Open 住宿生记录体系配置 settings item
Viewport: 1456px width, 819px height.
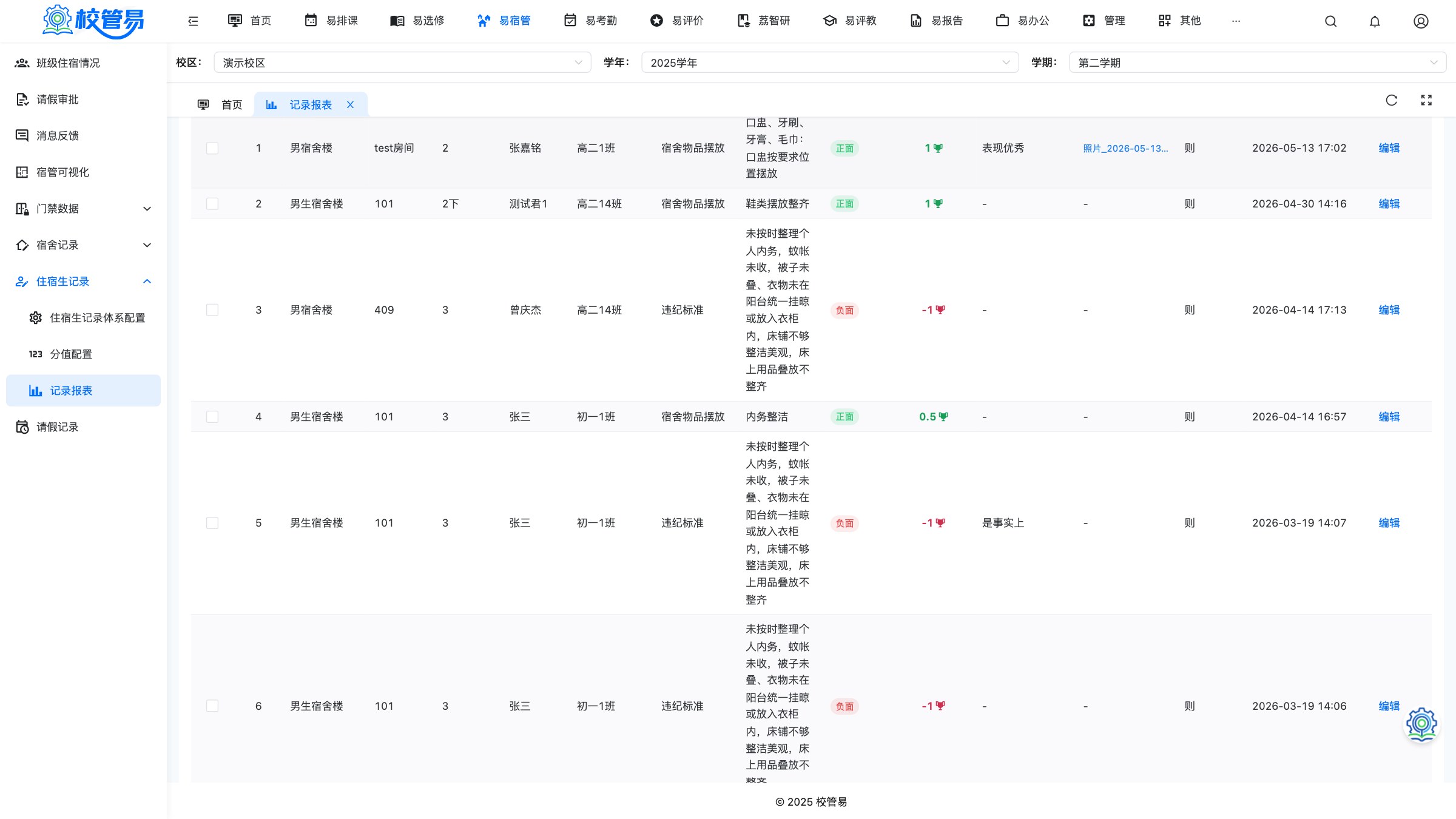coord(83,318)
